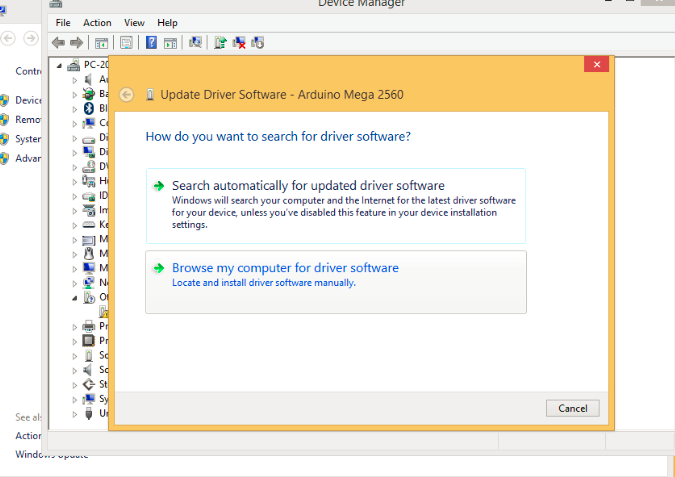Click the Cancel button in driver dialog
Viewport: 675px width, 477px height.
click(x=573, y=408)
